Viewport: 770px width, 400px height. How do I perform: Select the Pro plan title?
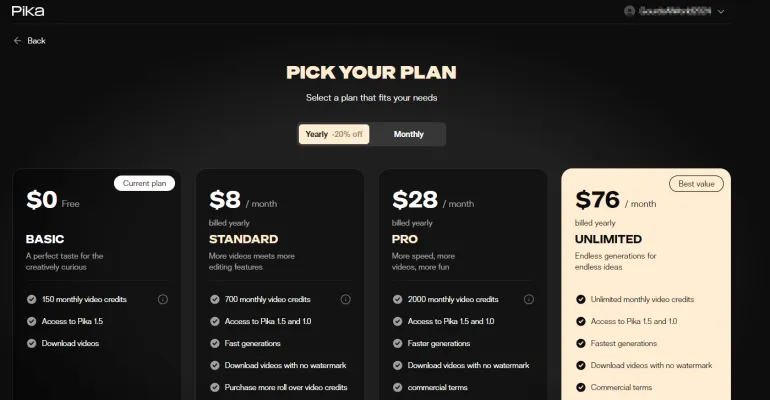[405, 239]
